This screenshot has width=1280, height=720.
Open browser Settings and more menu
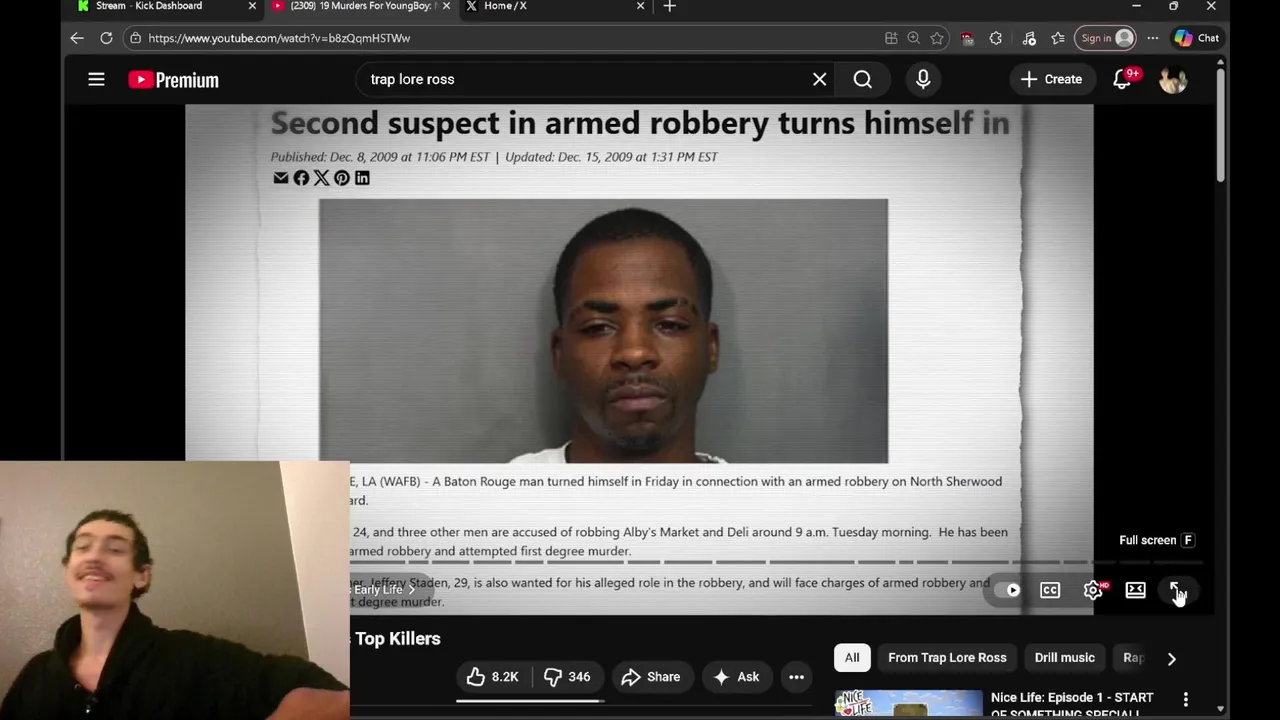1153,38
